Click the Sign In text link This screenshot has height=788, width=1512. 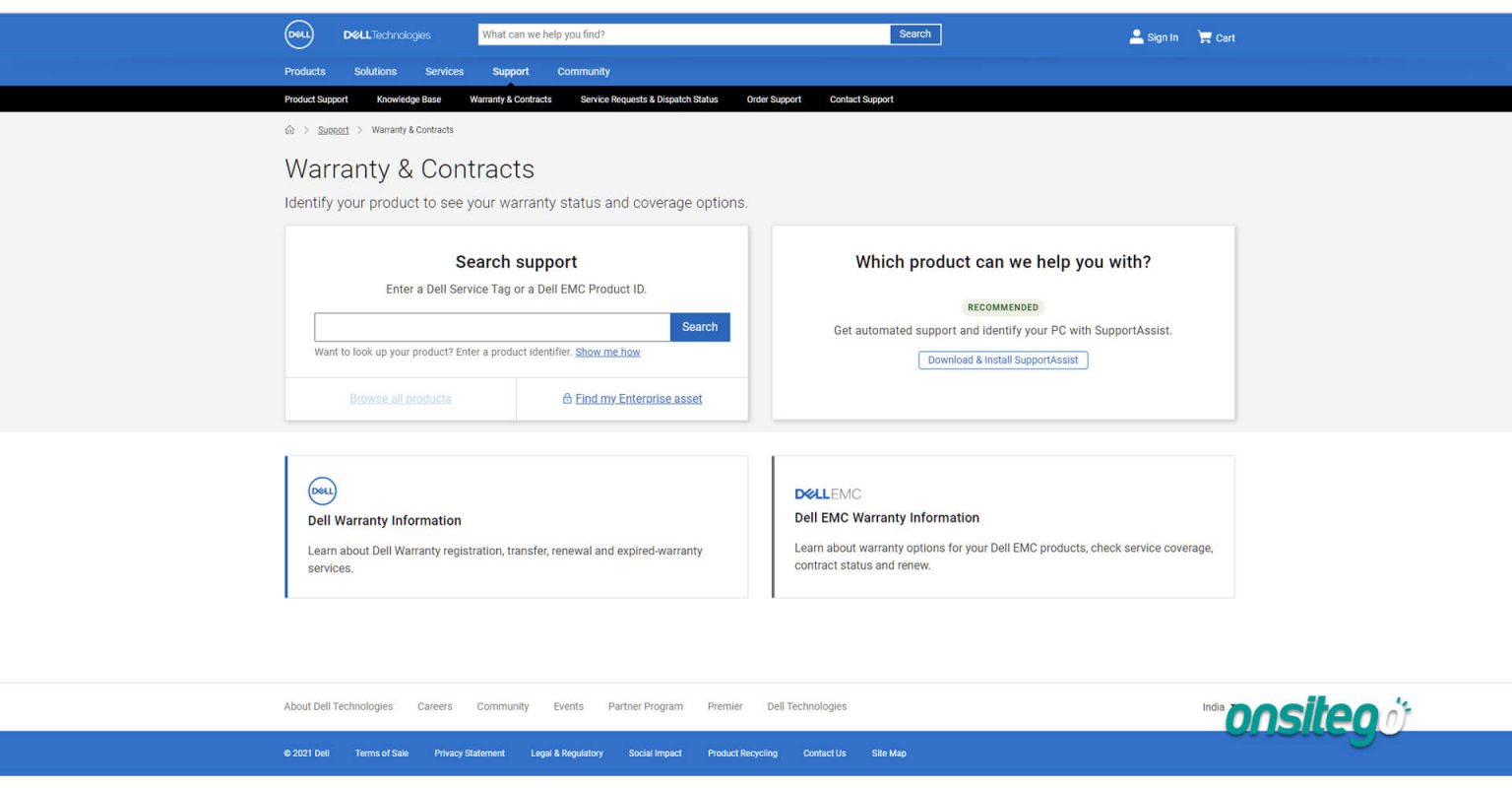(x=1163, y=37)
